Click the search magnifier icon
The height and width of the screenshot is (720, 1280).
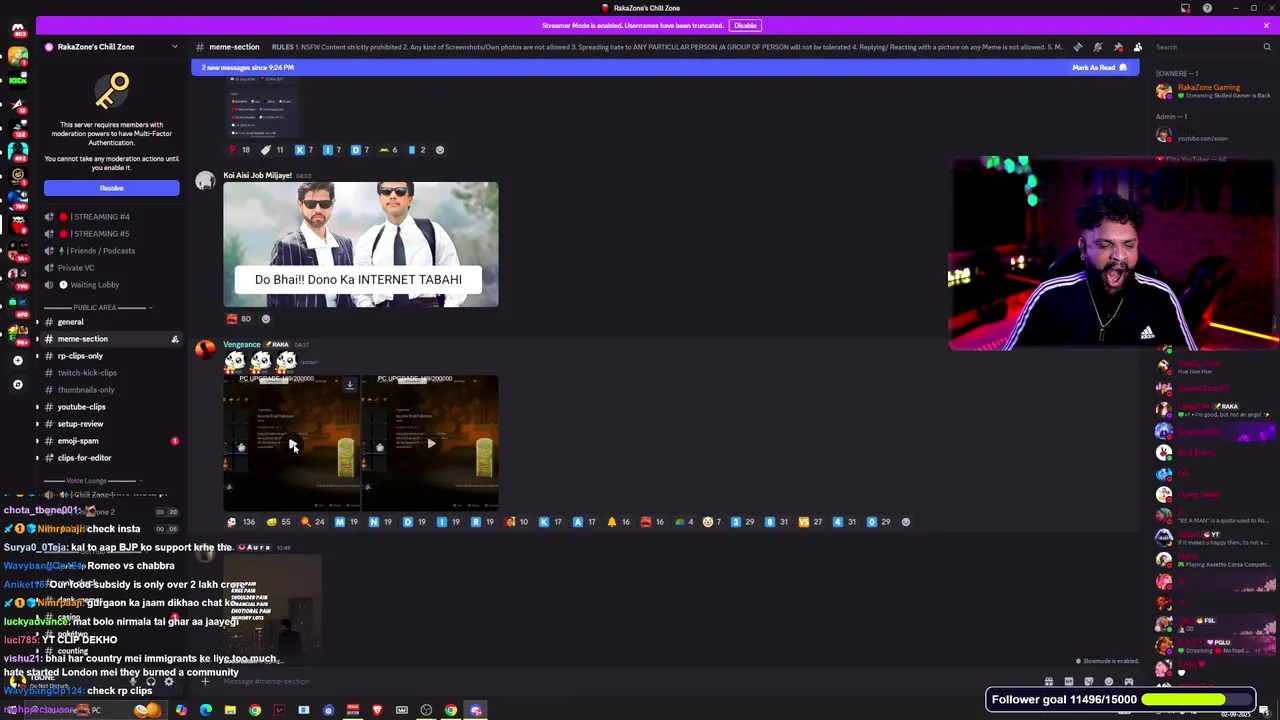click(x=1267, y=47)
